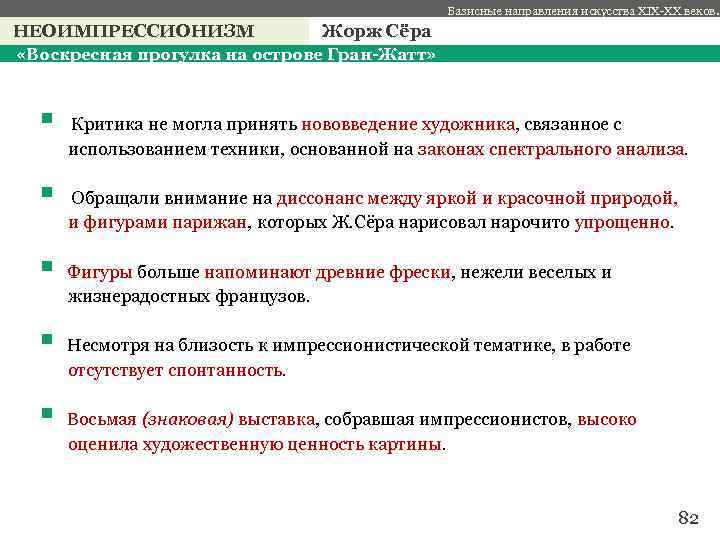Click the phrase «отсутствует спонтанность.»
The height and width of the screenshot is (540, 720).
pos(177,370)
